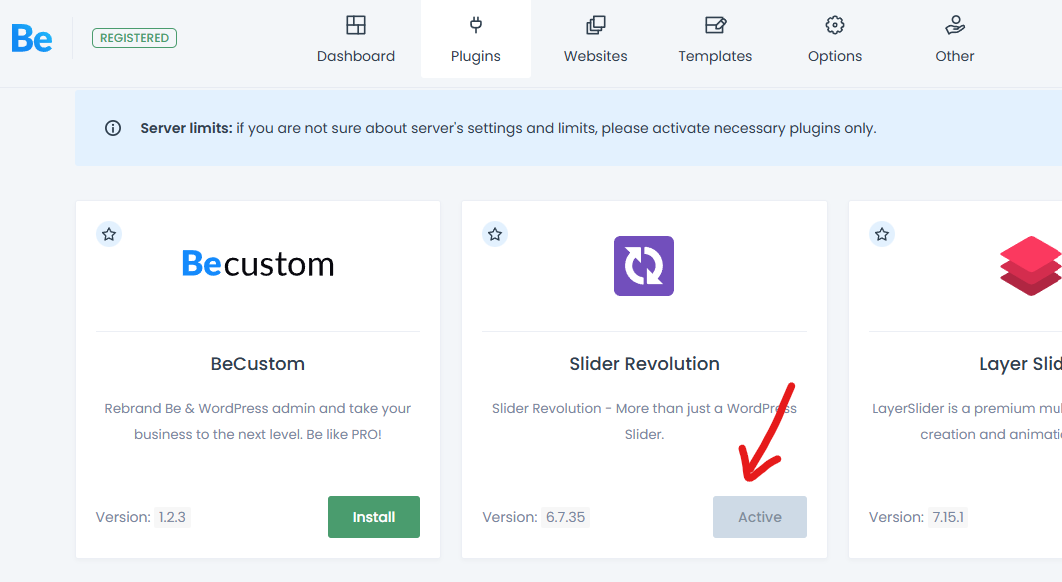
Task: Click the Layer Slider red layers logo
Action: tap(1031, 266)
